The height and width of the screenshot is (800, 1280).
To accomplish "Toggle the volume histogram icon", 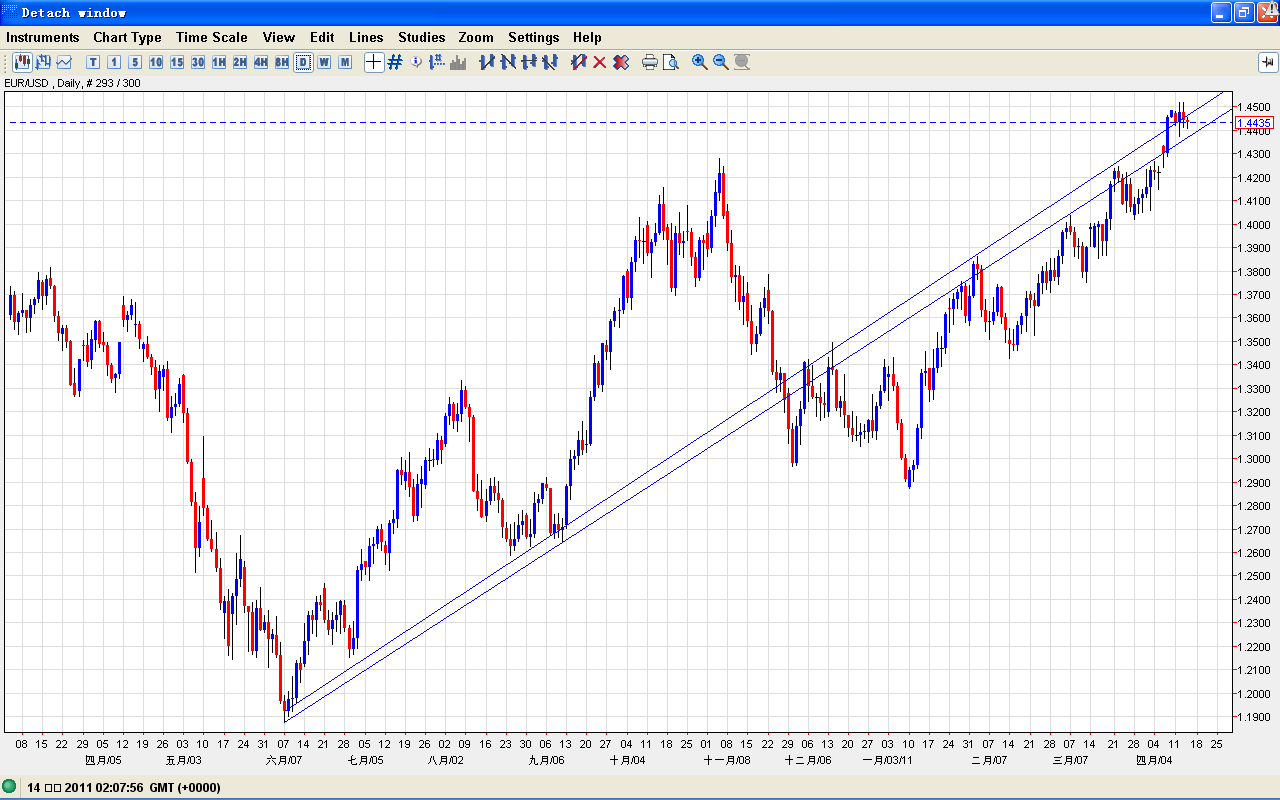I will point(458,62).
